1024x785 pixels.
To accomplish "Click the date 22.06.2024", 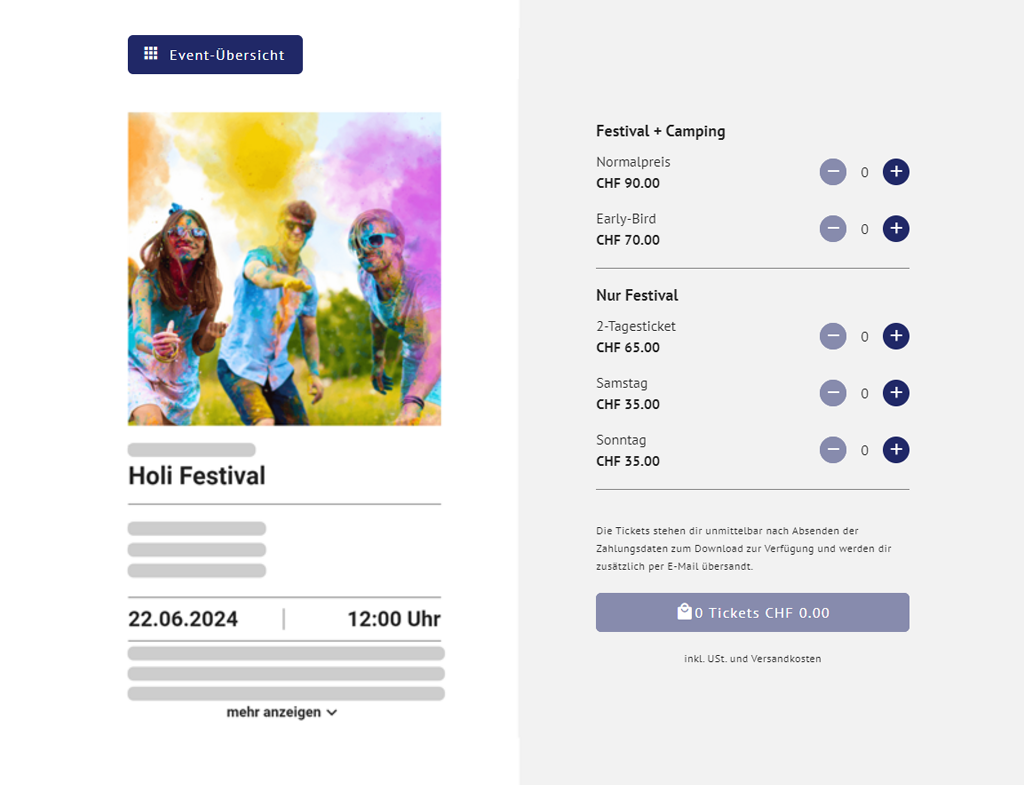I will tap(183, 619).
